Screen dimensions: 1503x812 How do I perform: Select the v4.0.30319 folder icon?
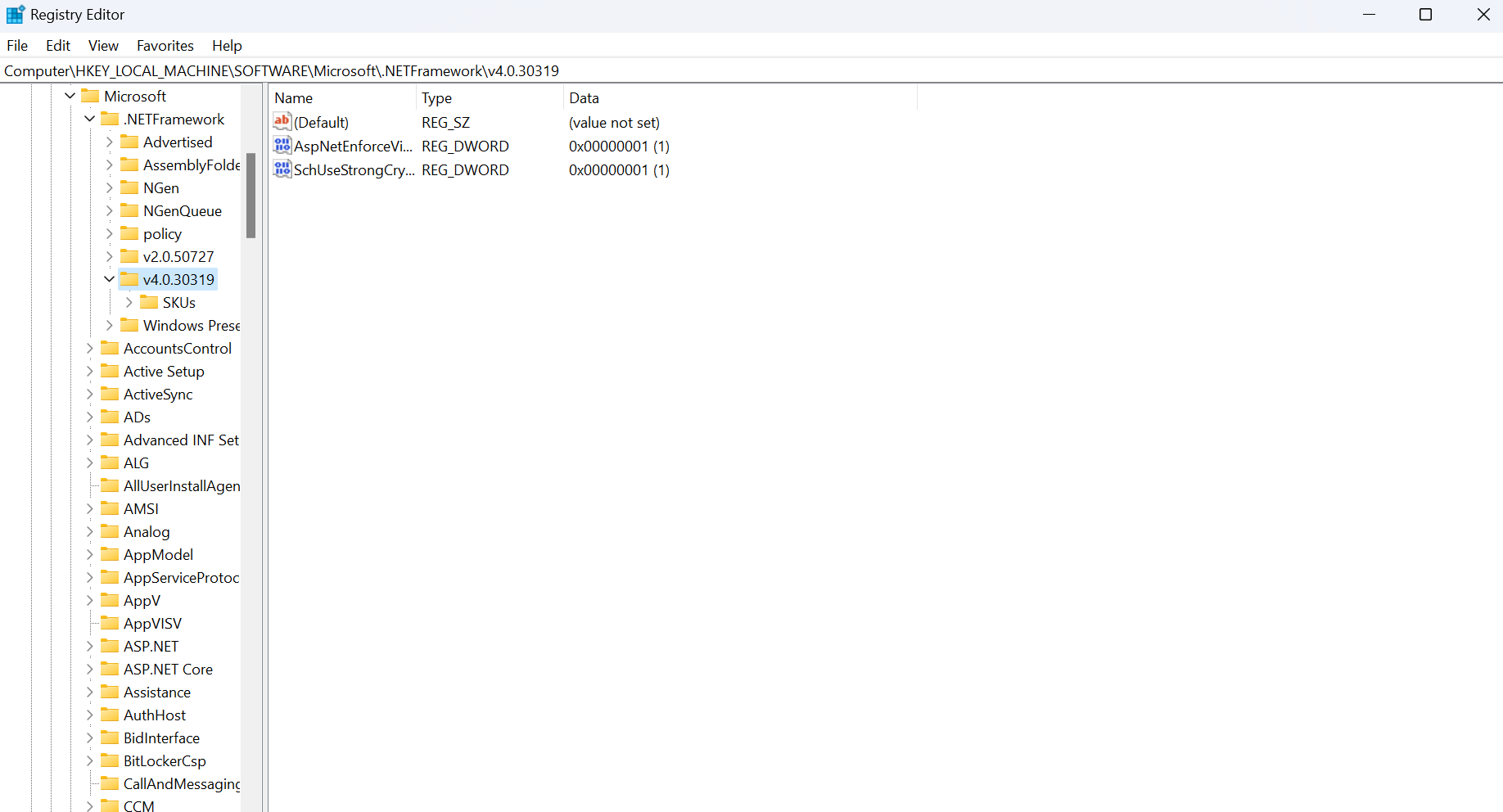(131, 279)
